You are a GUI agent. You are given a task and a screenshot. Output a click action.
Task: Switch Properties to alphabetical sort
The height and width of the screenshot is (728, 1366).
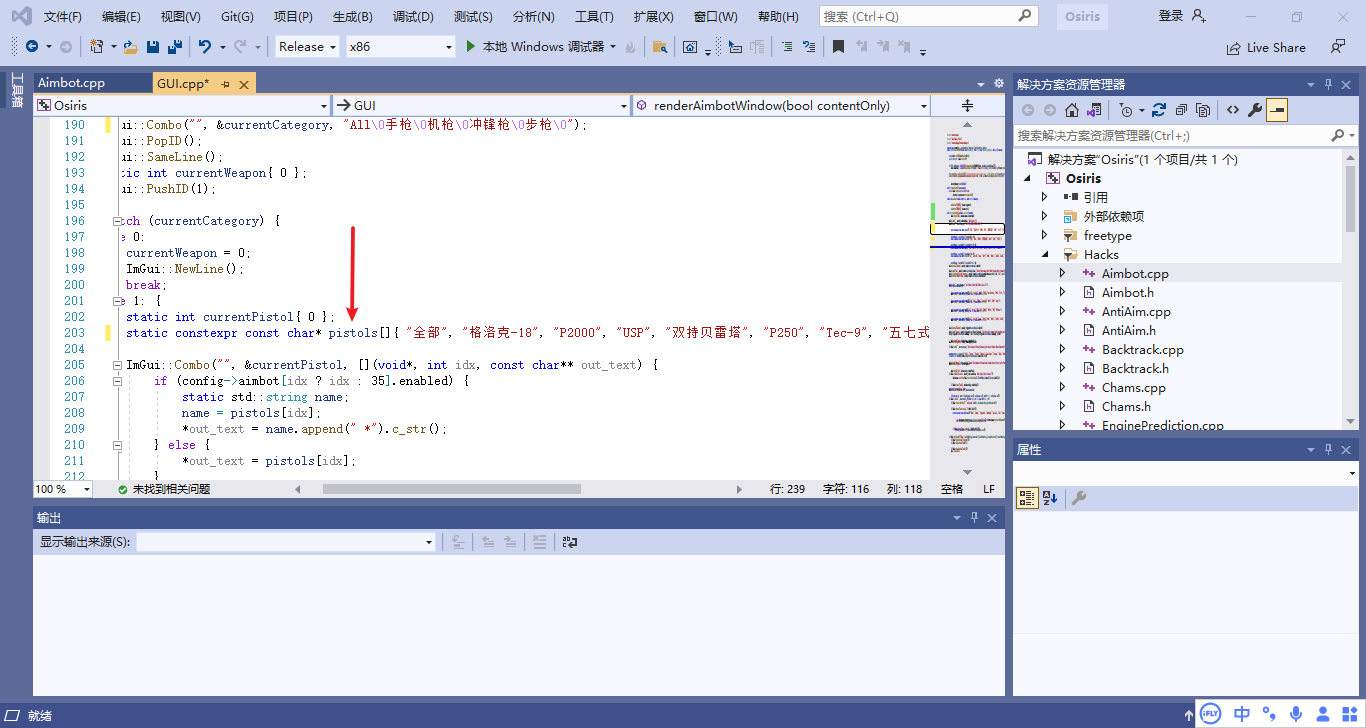click(1050, 498)
